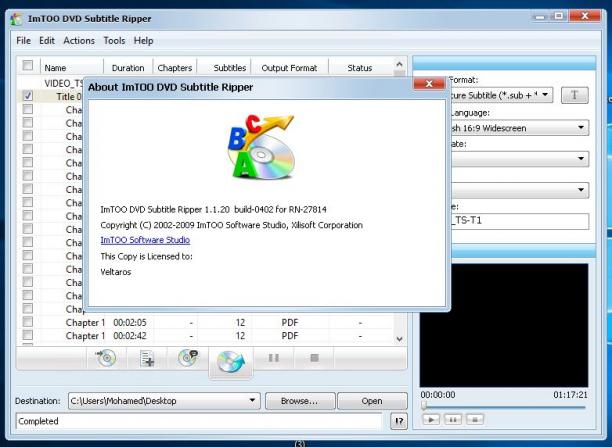Click the Stop ripping square icon in toolbar
612x447 pixels.
(x=315, y=358)
